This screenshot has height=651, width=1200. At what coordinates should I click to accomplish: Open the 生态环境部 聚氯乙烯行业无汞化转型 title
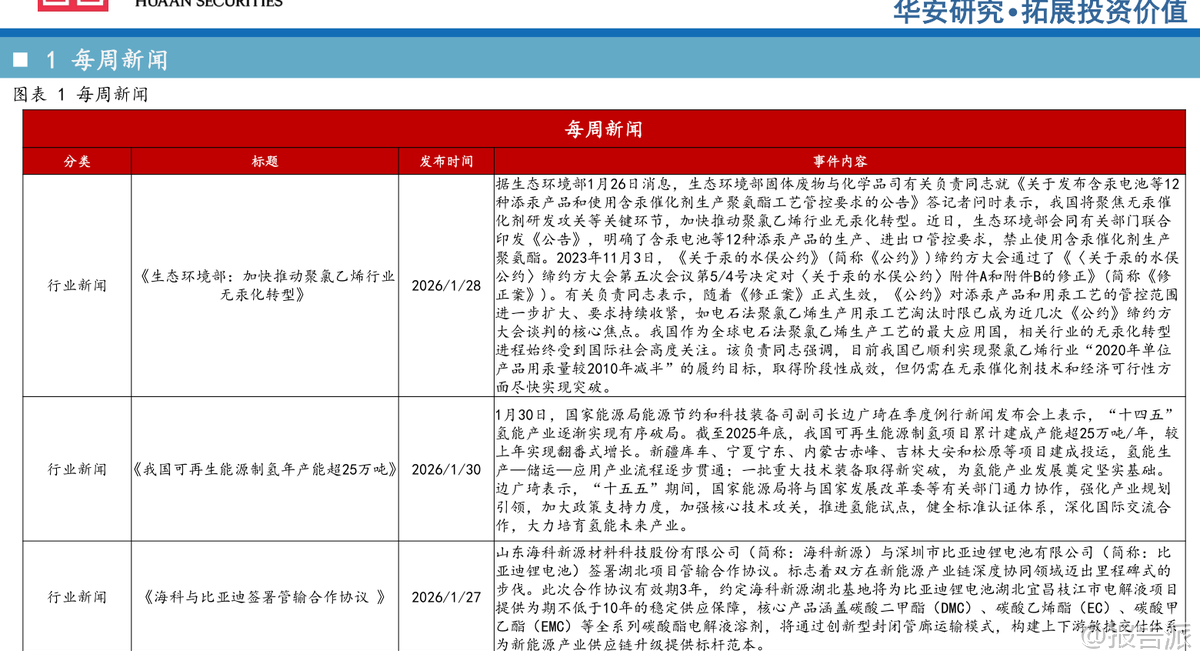click(265, 285)
